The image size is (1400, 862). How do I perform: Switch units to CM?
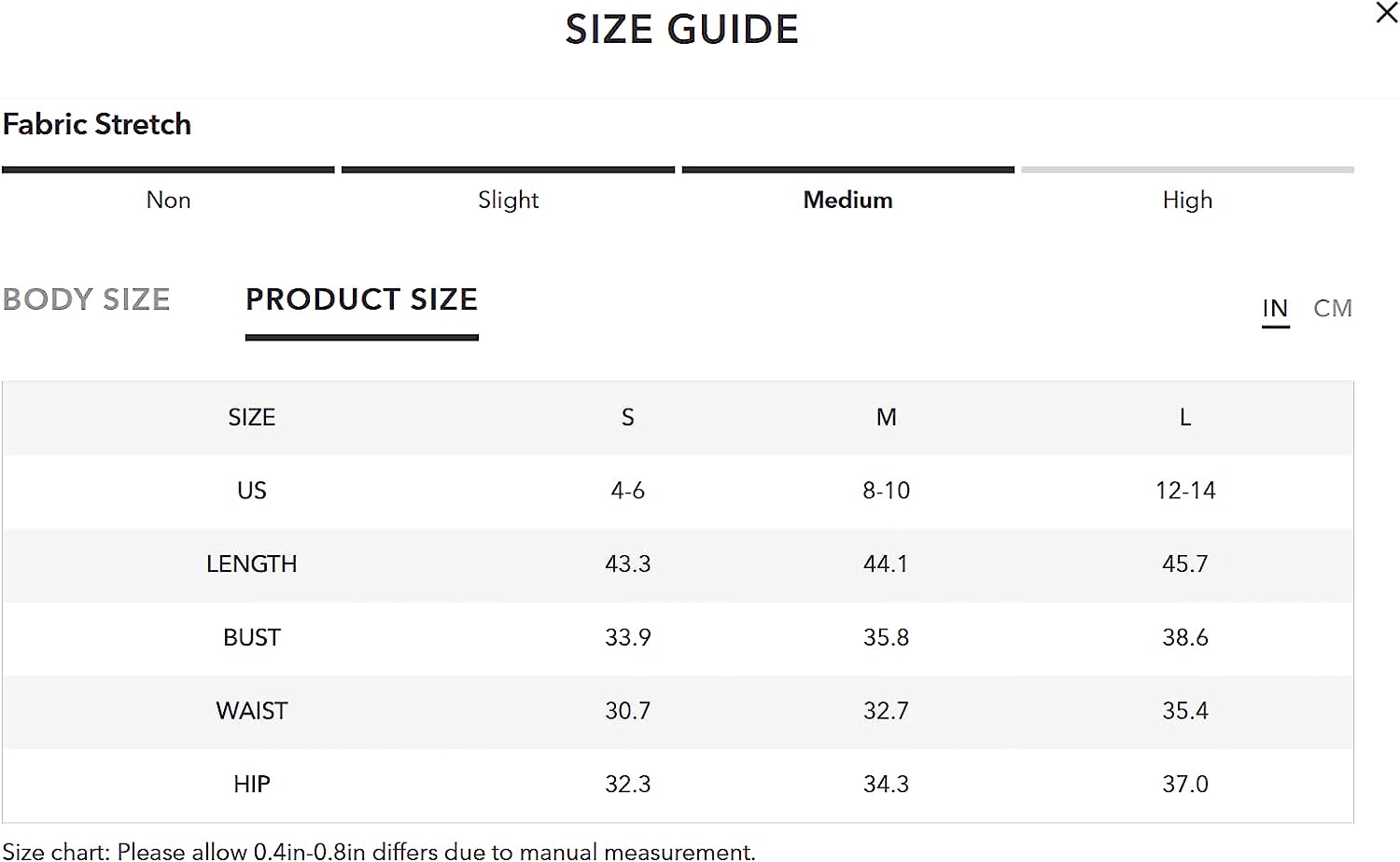(1333, 309)
